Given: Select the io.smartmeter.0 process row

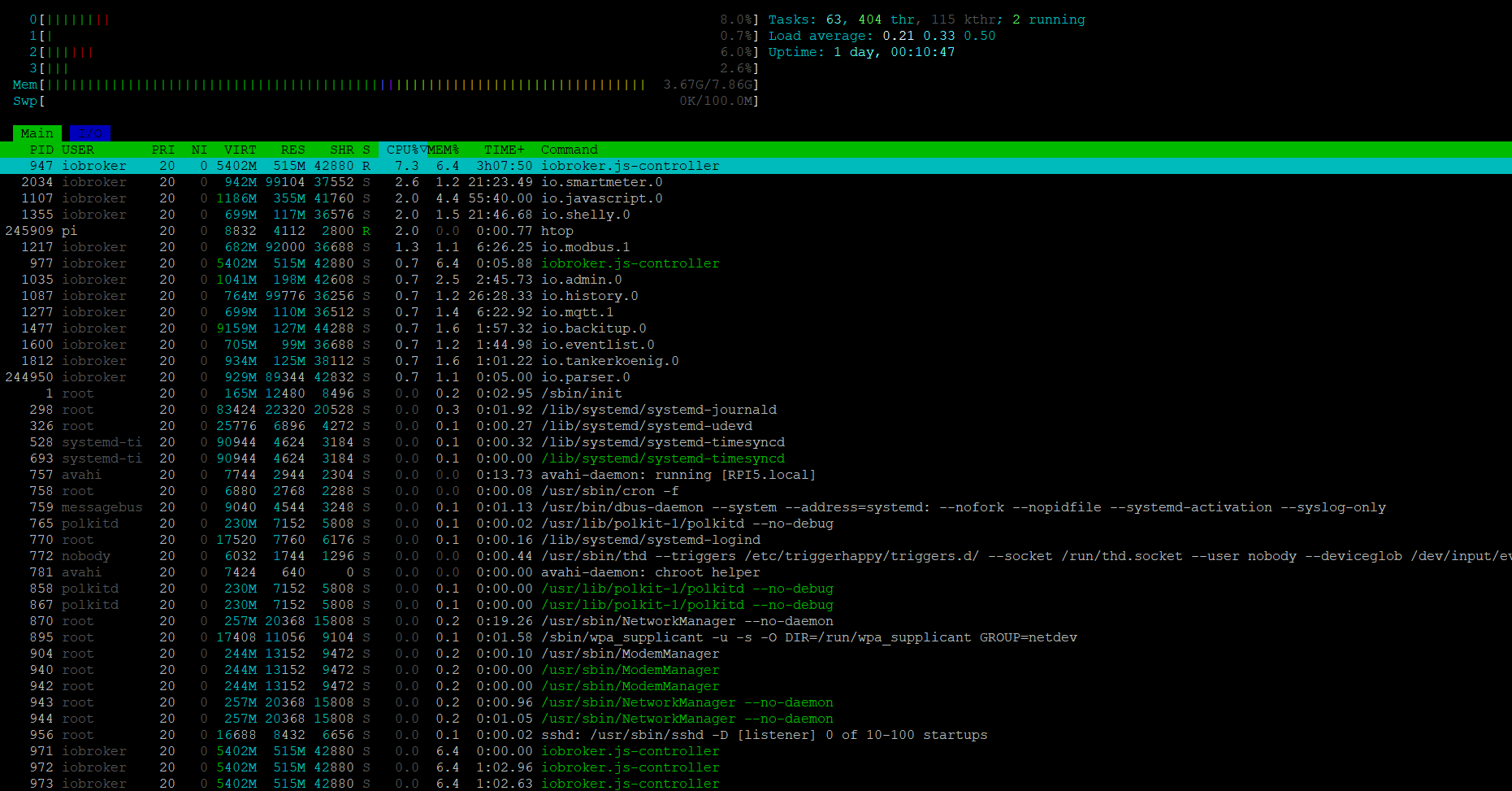Looking at the screenshot, I should pyautogui.click(x=756, y=182).
